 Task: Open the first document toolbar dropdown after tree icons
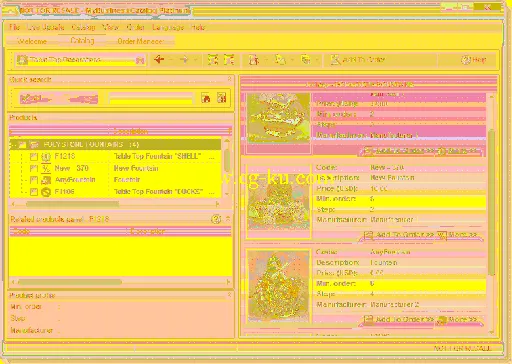[x=266, y=60]
